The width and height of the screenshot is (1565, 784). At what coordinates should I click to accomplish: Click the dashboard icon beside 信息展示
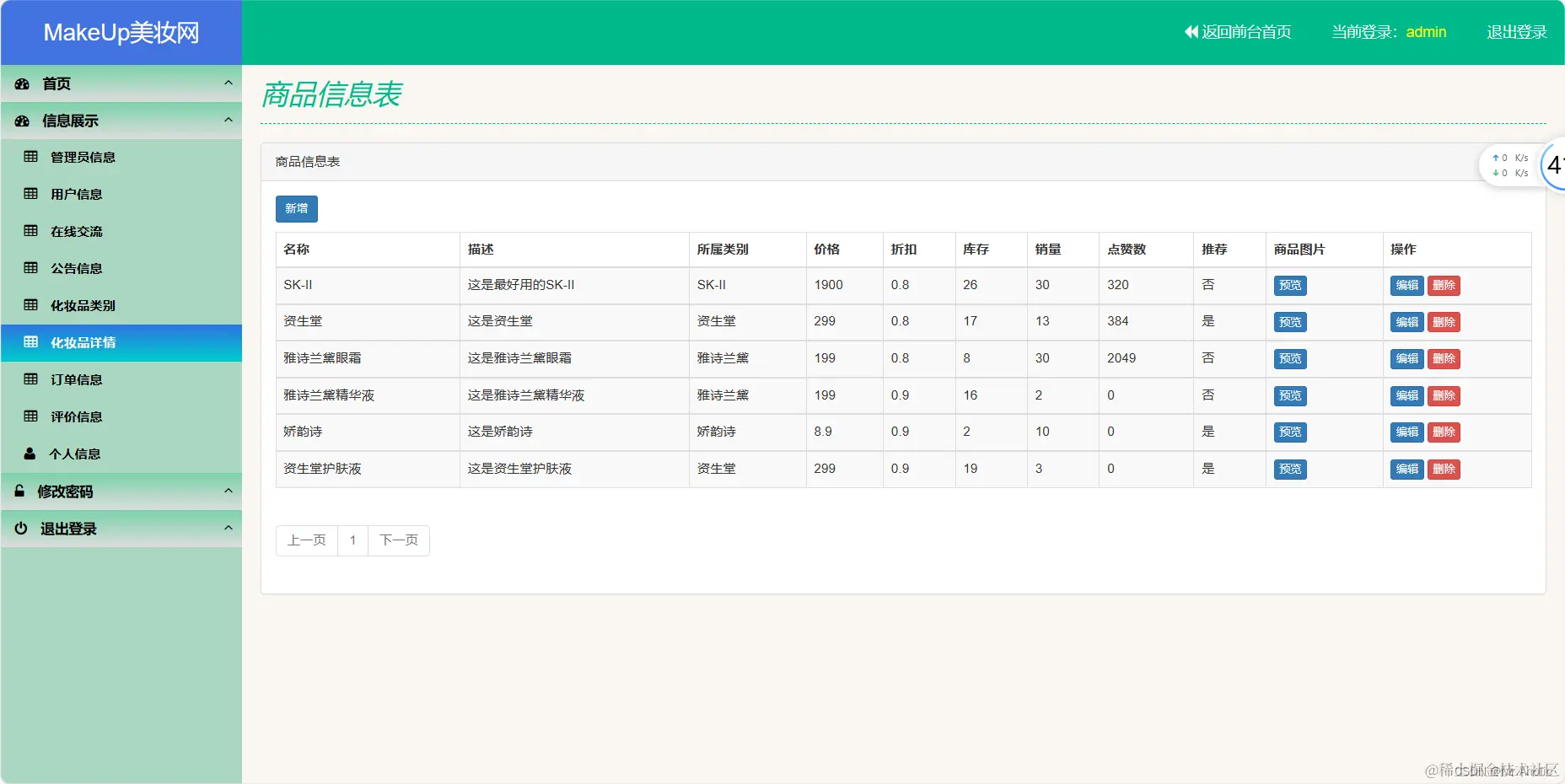click(x=23, y=121)
